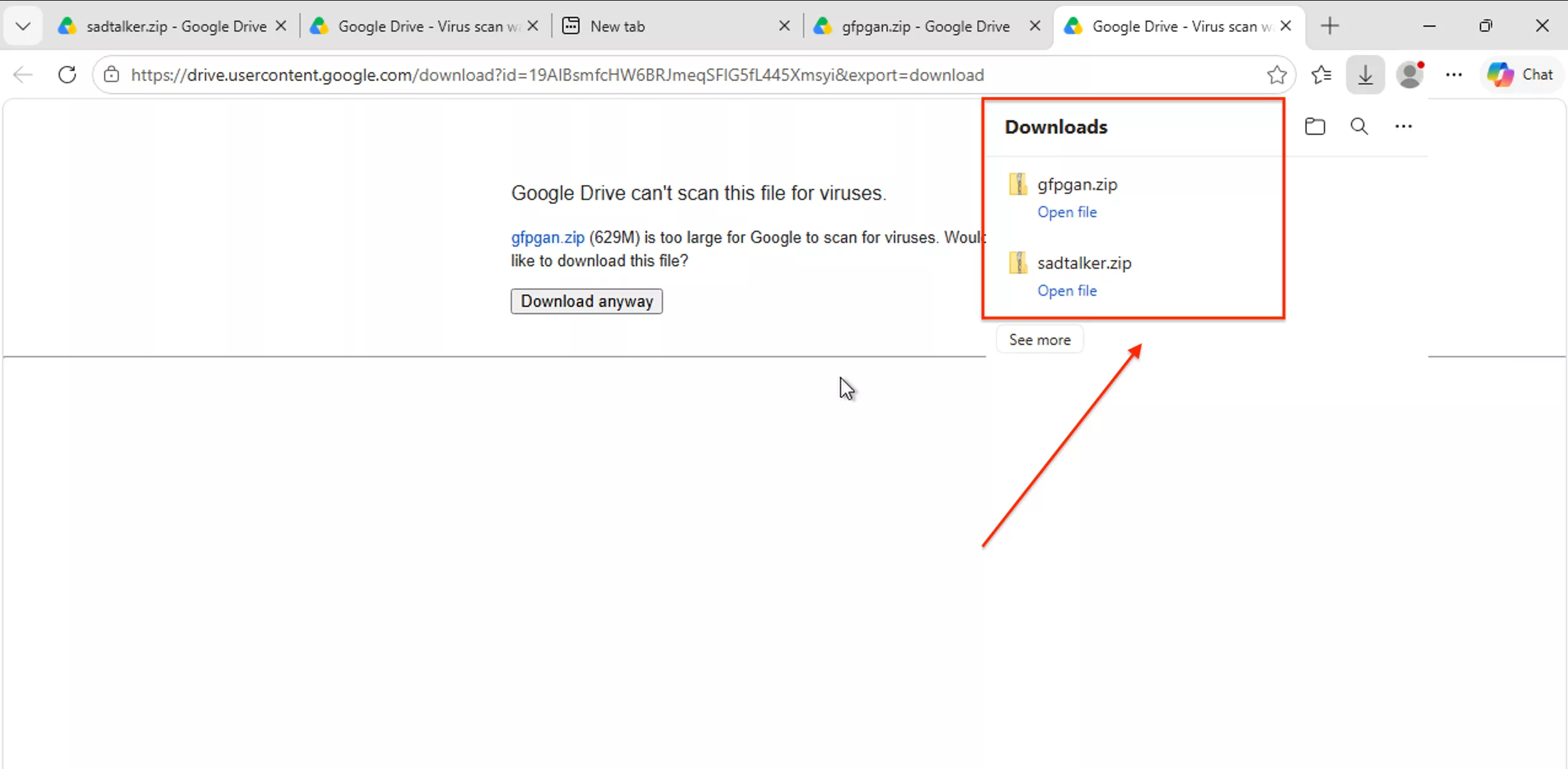Click the Download anyway button
The height and width of the screenshot is (769, 1568).
click(587, 301)
